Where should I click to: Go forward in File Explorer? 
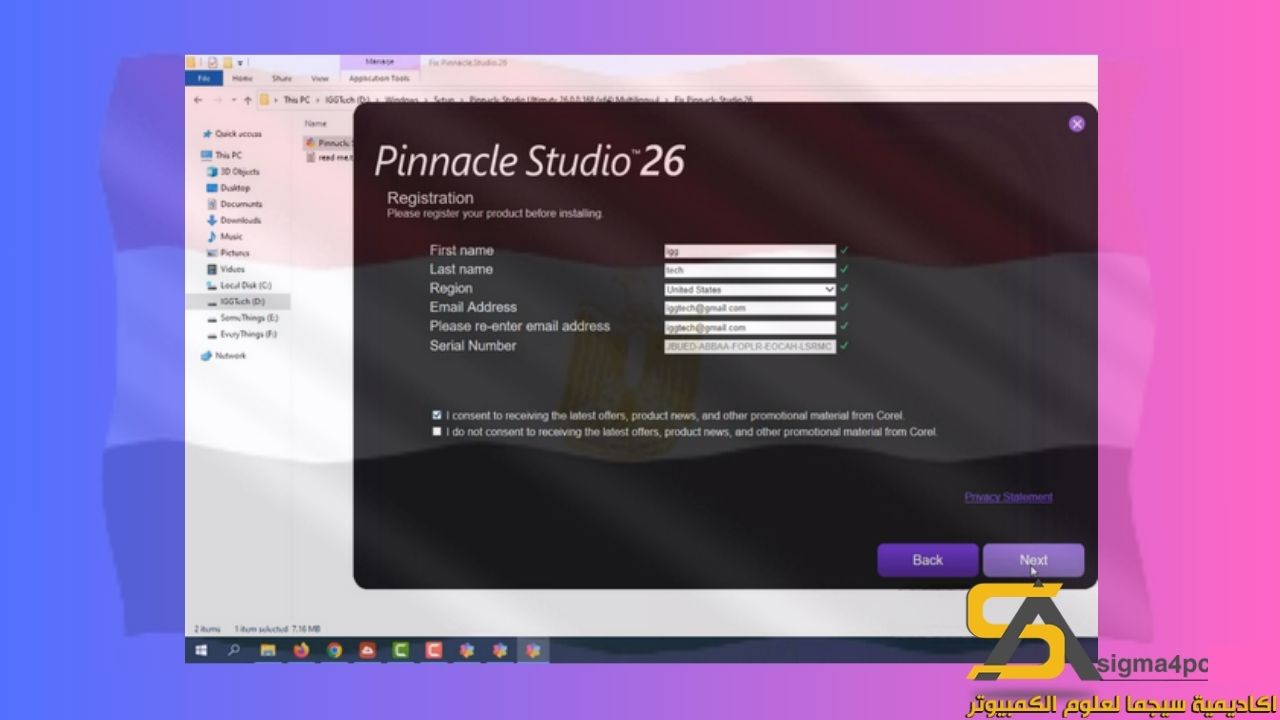[x=216, y=100]
